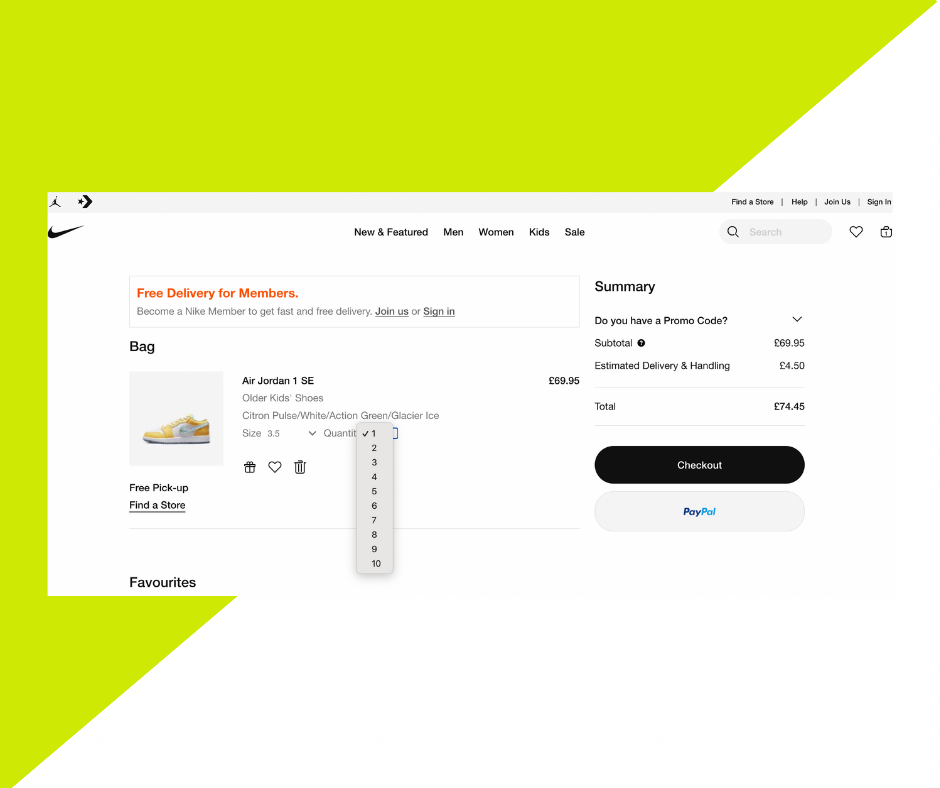Pick quantity 9 in the dropdown
Image resolution: width=940 pixels, height=788 pixels.
coord(374,549)
